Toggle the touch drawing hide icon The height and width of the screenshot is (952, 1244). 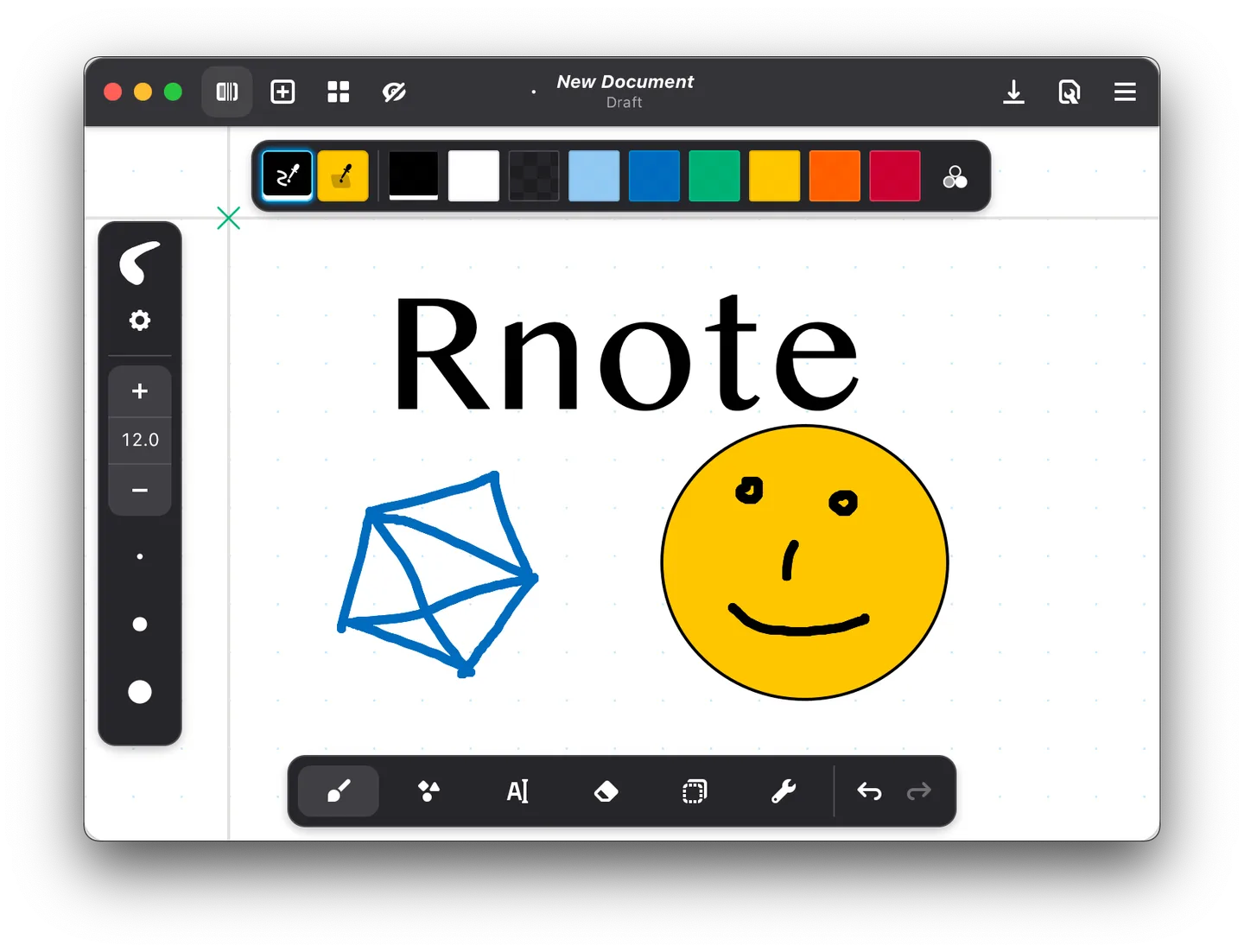(x=394, y=92)
